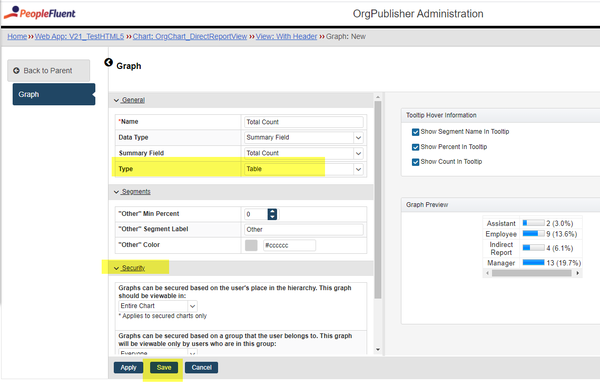Screen dimensions: 600x386
Task: Open the Everyone group dropdown
Action: coord(158,352)
